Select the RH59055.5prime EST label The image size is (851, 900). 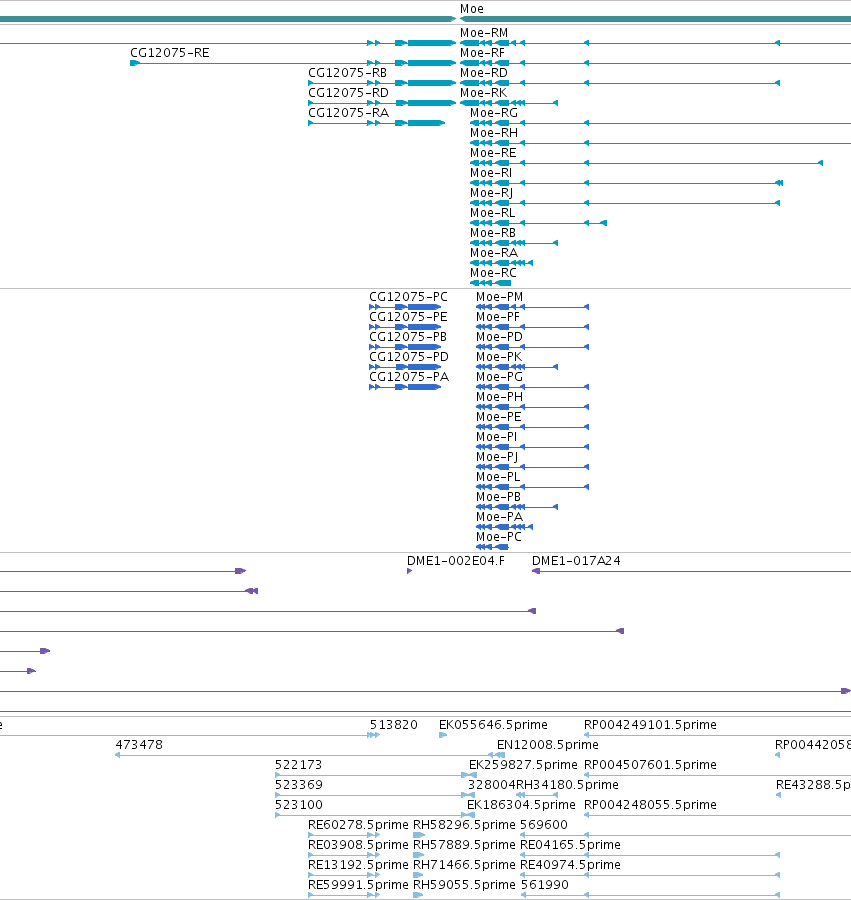pos(464,885)
